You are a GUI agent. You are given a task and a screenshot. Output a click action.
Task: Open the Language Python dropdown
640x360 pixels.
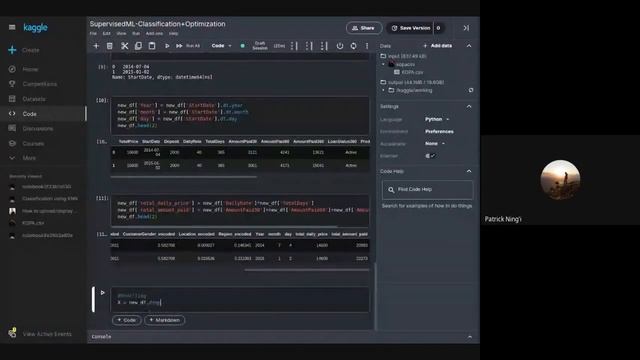click(437, 119)
